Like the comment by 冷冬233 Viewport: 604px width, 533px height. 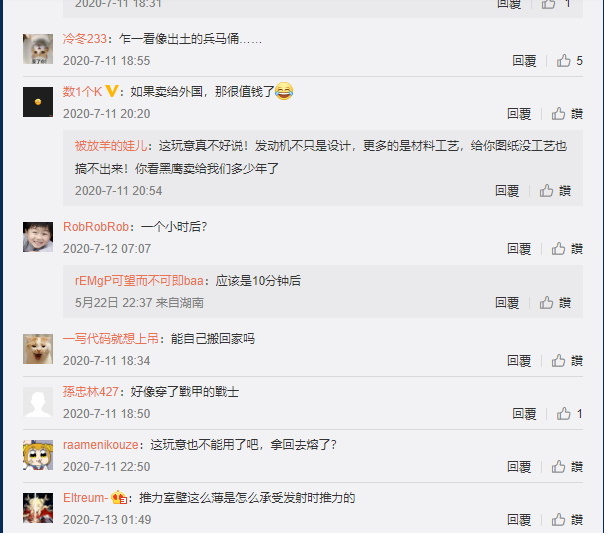[x=569, y=61]
